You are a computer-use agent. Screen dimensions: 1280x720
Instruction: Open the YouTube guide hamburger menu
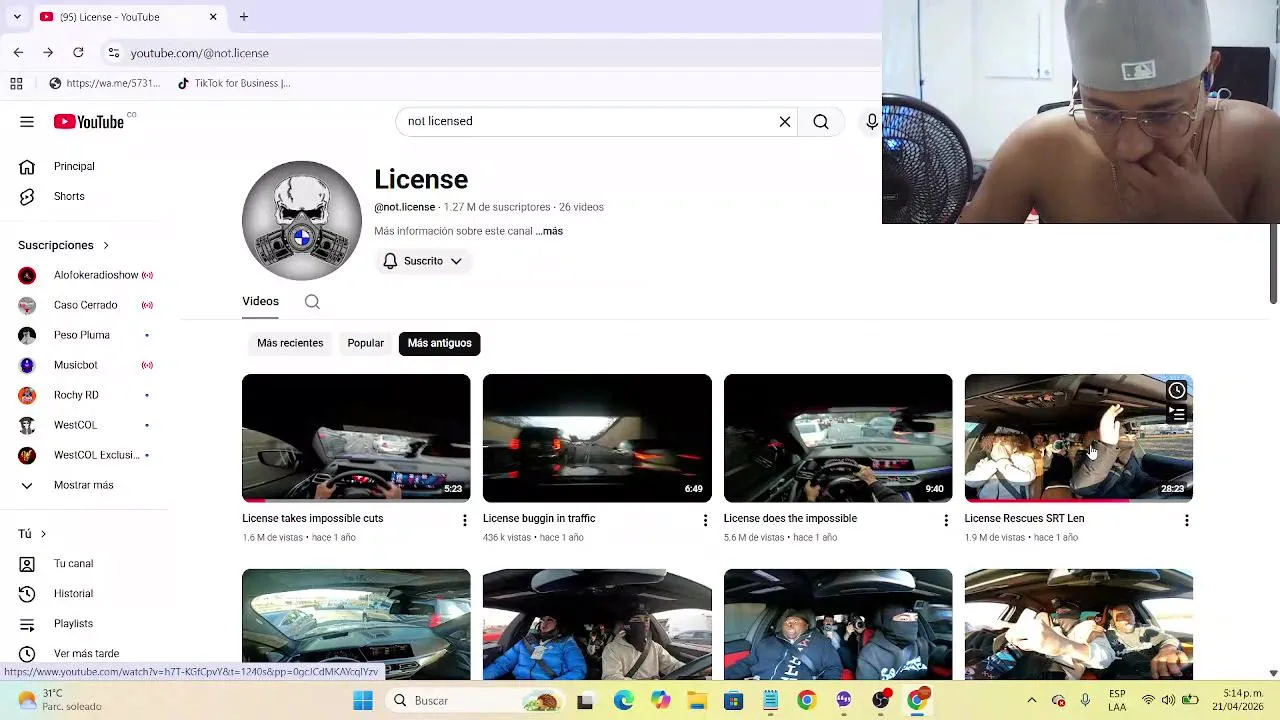(27, 122)
